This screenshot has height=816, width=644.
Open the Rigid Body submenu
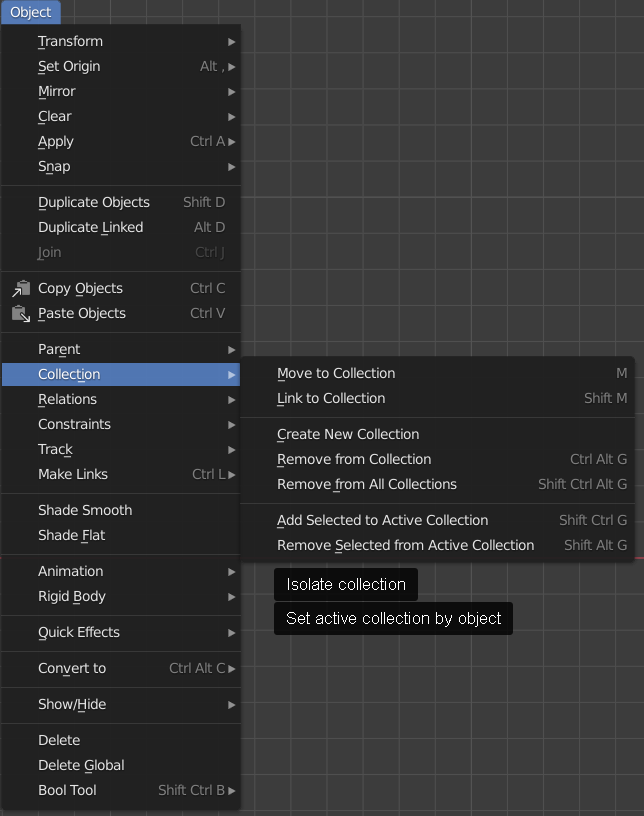click(121, 596)
